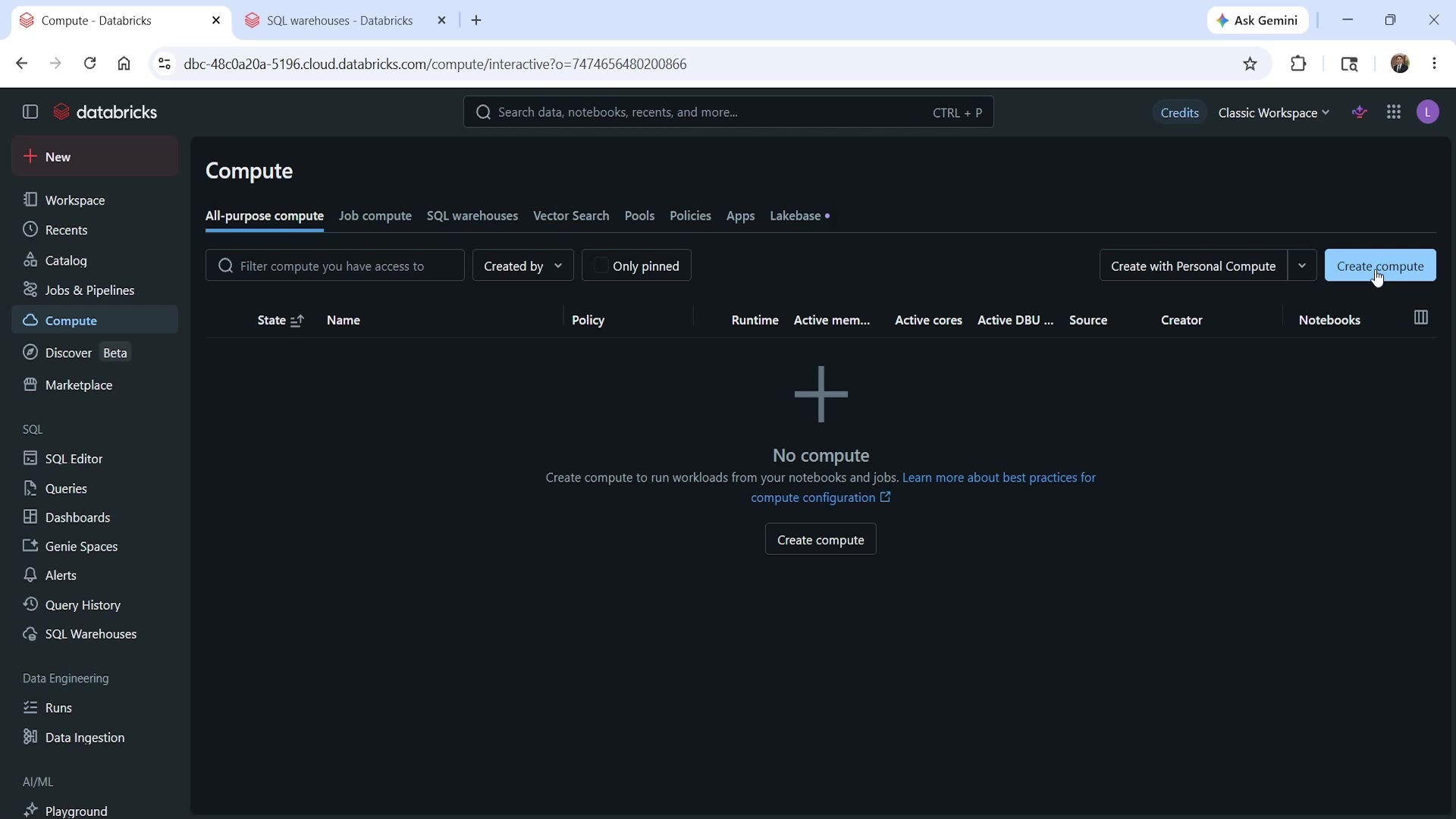Open the Created by filter dropdown
1456x819 pixels.
tap(523, 265)
